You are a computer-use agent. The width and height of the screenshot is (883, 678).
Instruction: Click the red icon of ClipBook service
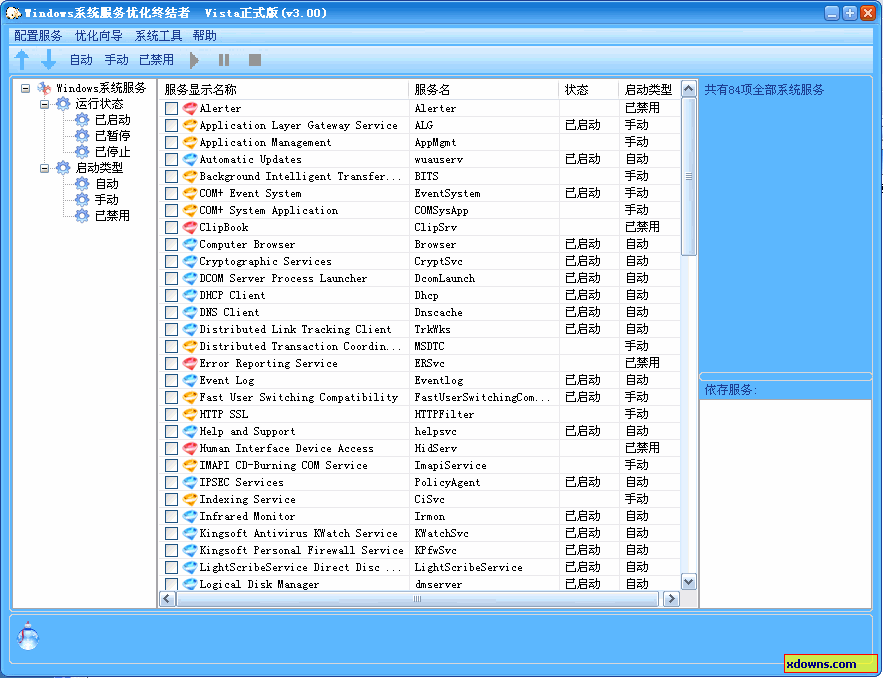190,227
